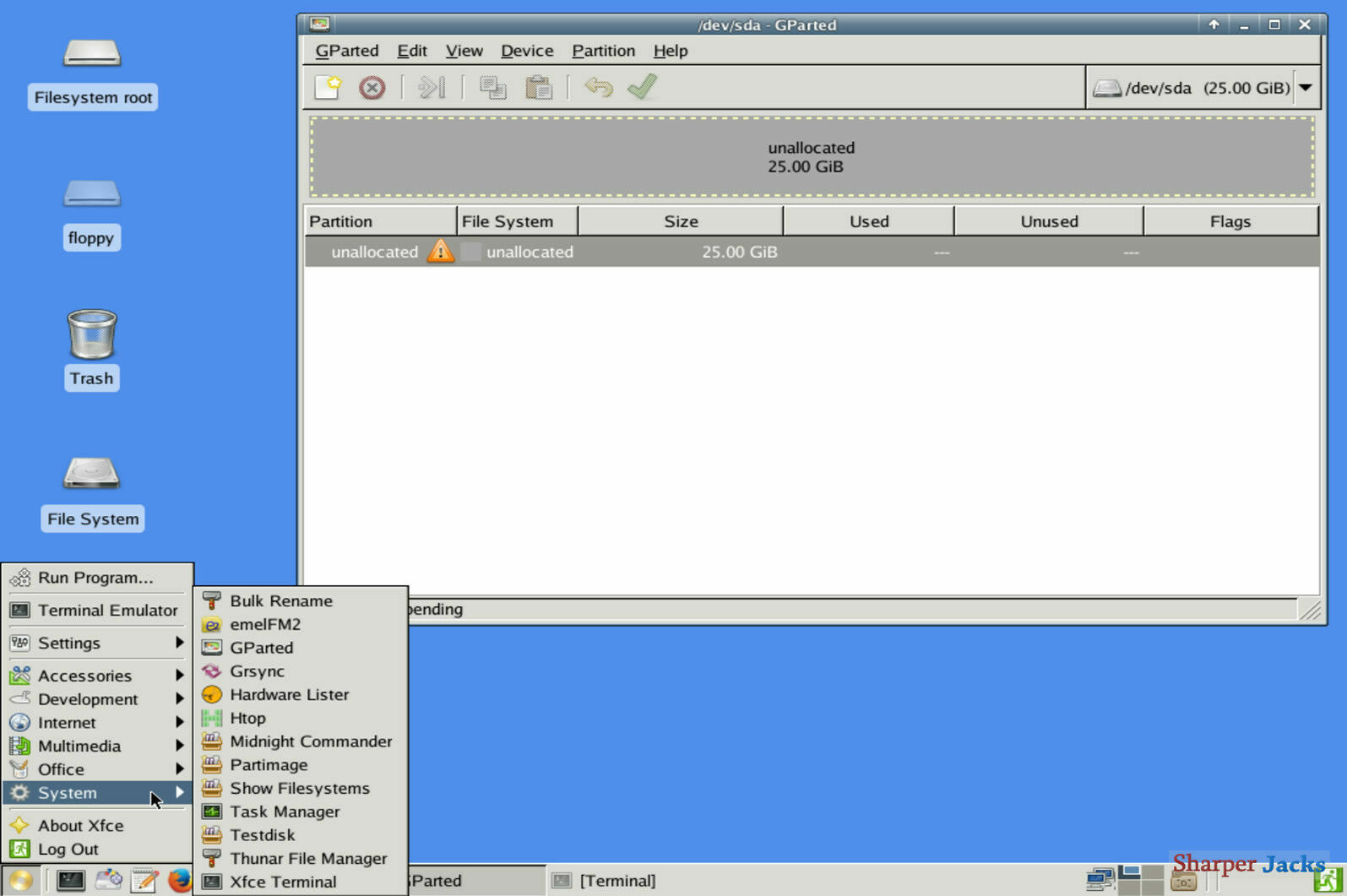Click the round start menu button on the panel
The width and height of the screenshot is (1347, 896).
(x=20, y=881)
